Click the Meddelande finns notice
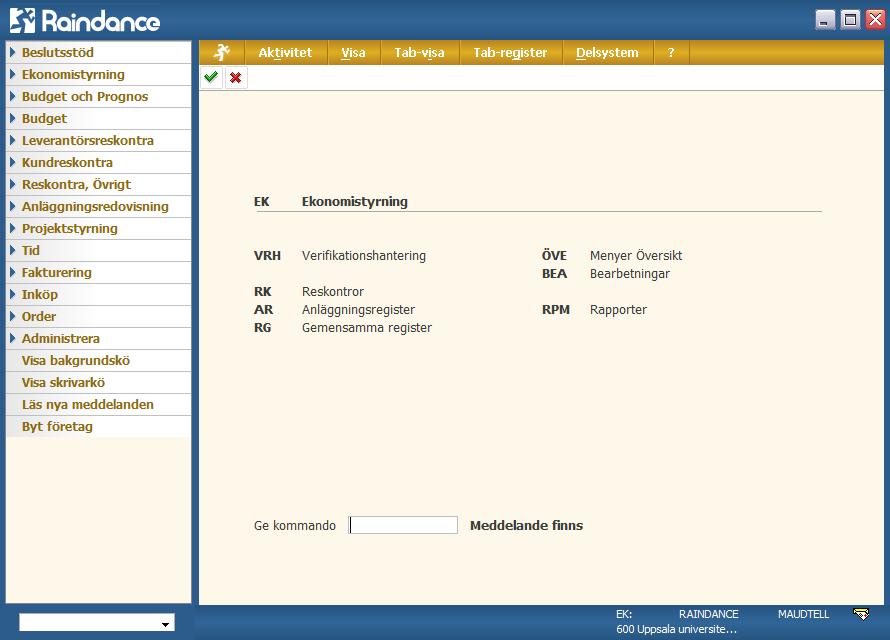Viewport: 890px width, 640px height. (x=526, y=525)
